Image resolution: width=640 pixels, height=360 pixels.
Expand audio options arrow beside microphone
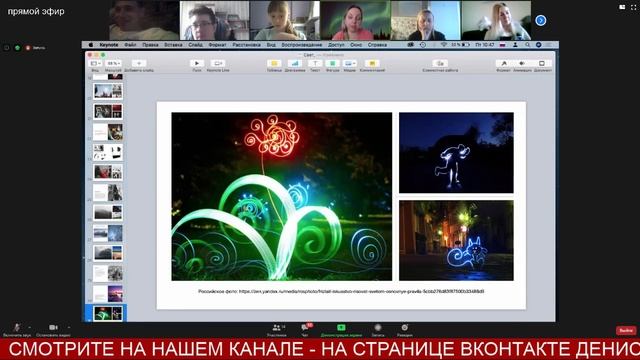(29, 327)
